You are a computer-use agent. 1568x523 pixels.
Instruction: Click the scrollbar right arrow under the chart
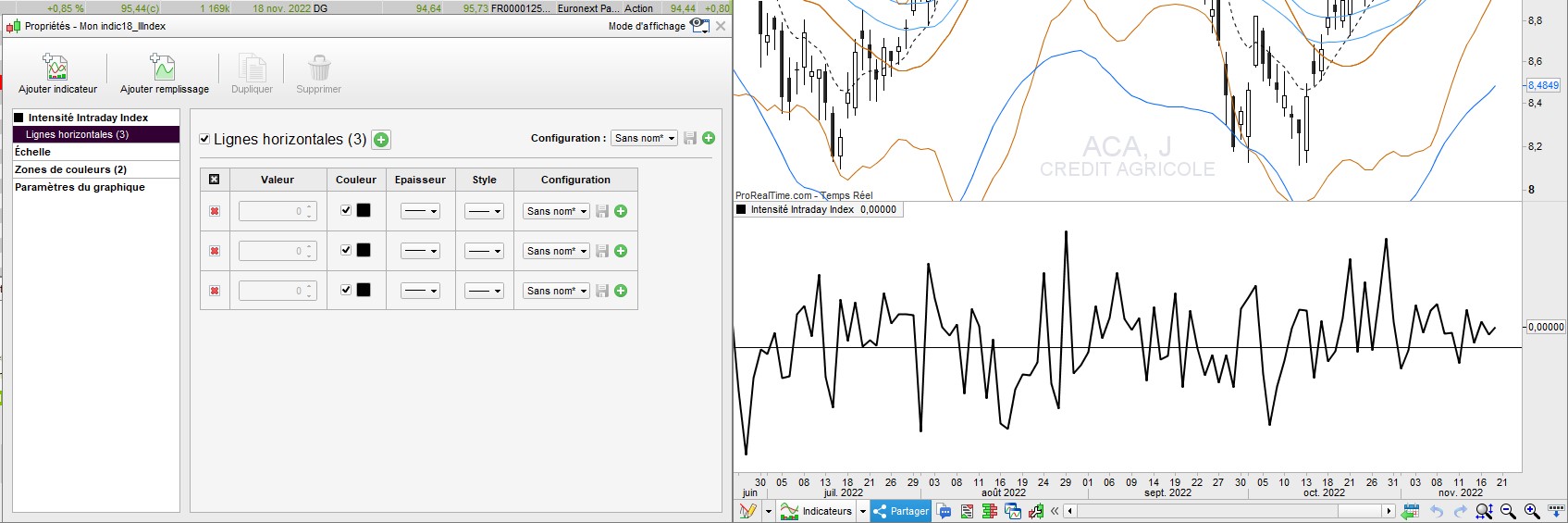pos(1389,511)
